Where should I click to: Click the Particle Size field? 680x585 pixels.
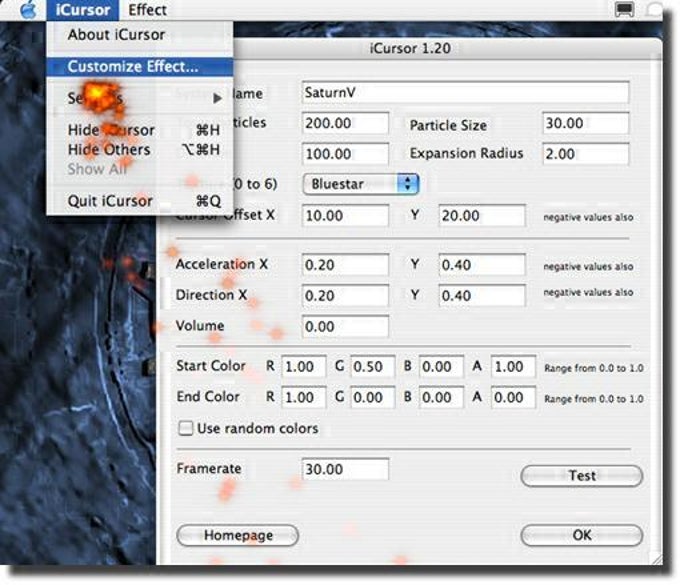585,123
